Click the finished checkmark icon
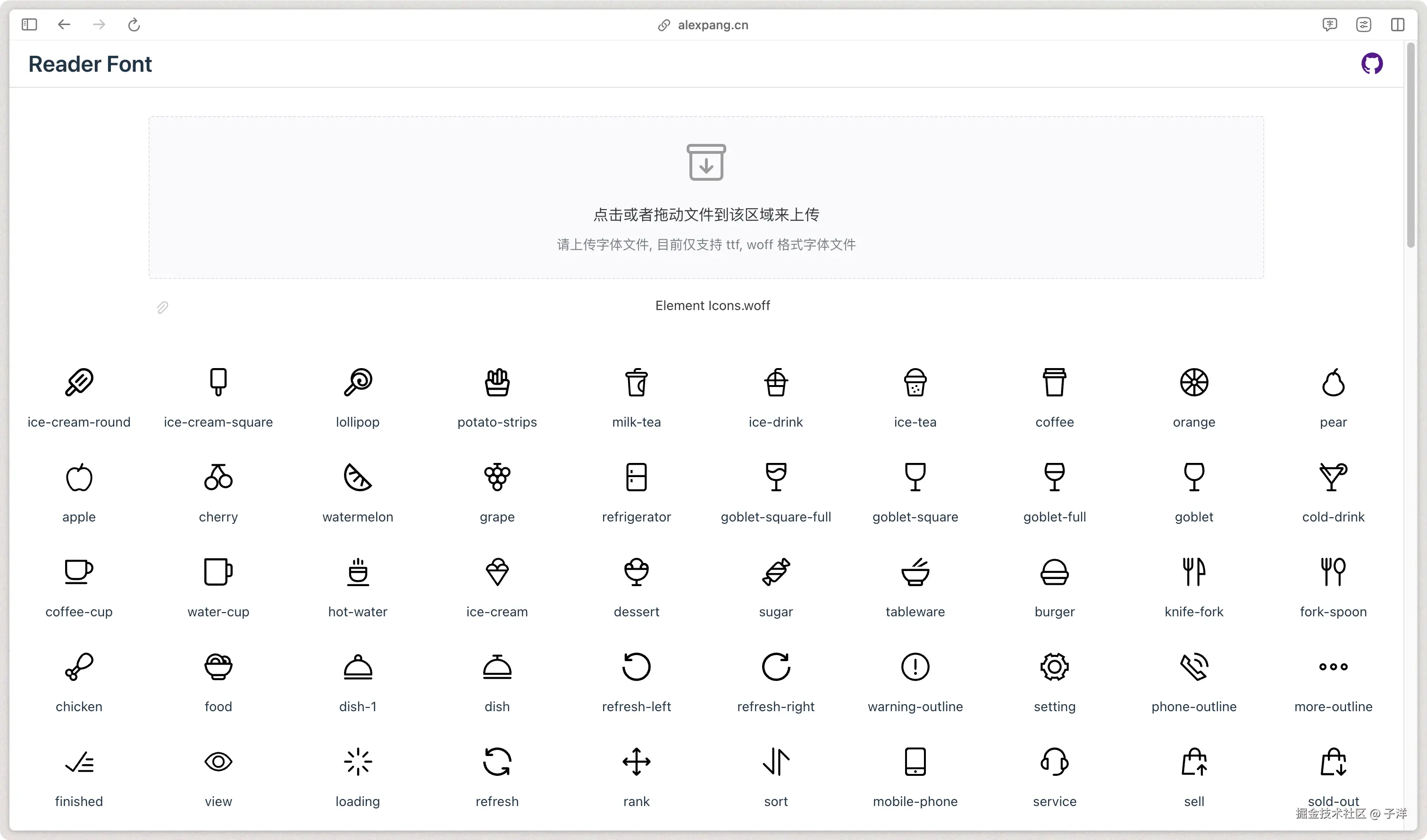 click(79, 762)
